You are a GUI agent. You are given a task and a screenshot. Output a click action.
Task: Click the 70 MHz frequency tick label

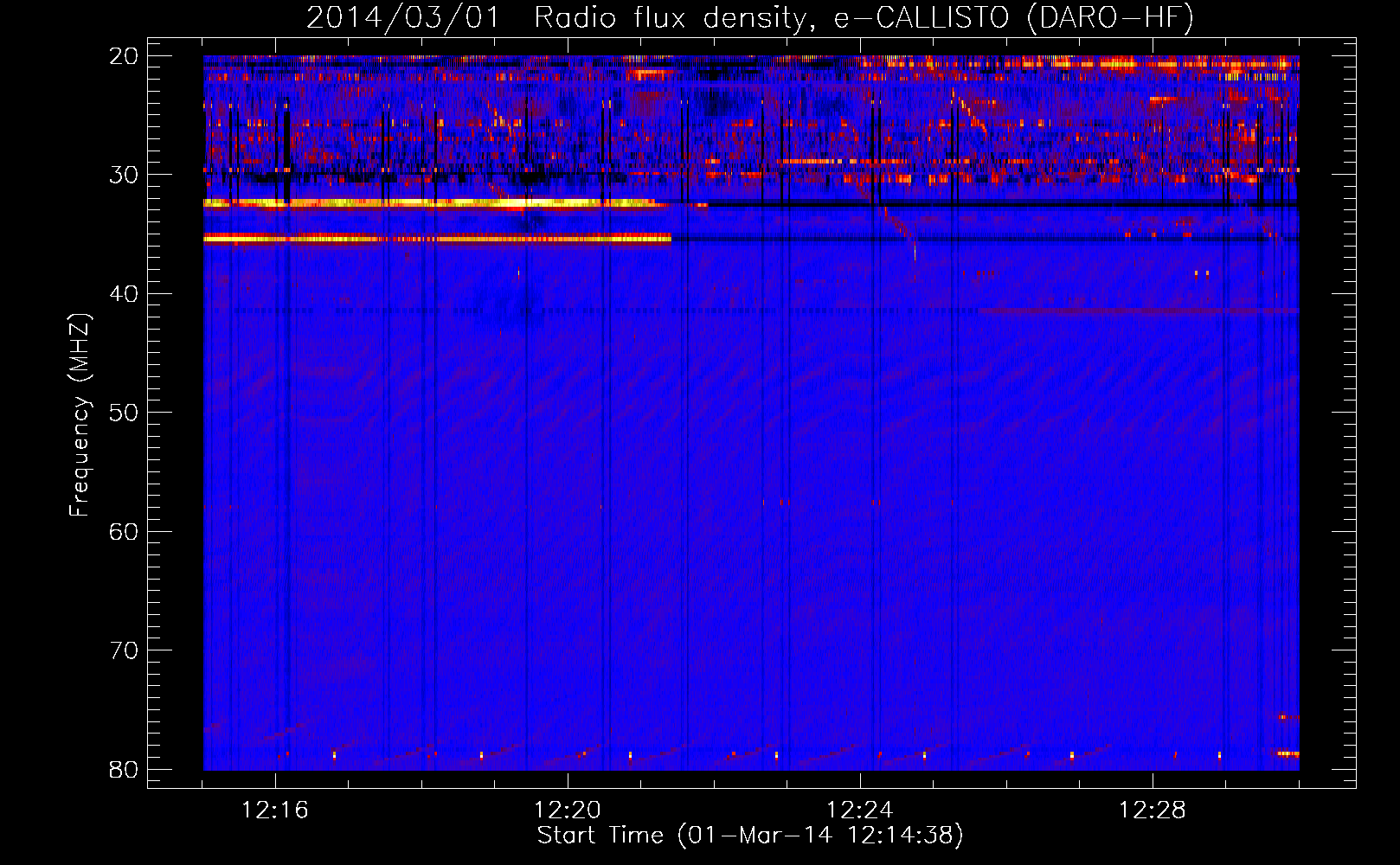pyautogui.click(x=124, y=650)
